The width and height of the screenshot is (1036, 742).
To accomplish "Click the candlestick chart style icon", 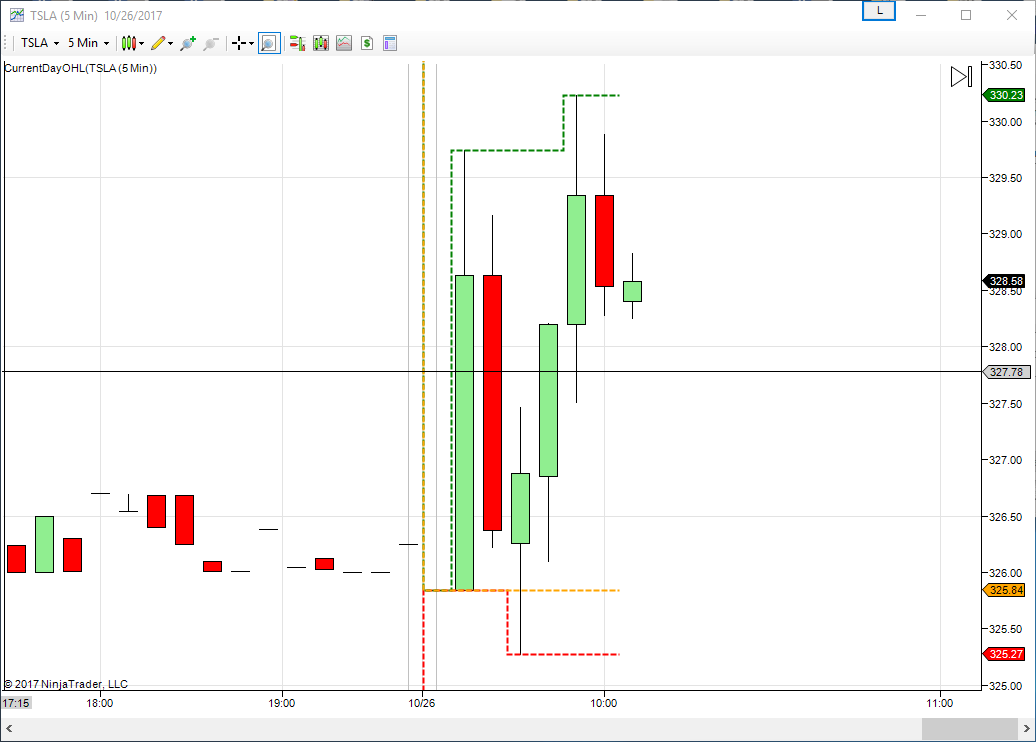I will pos(129,44).
